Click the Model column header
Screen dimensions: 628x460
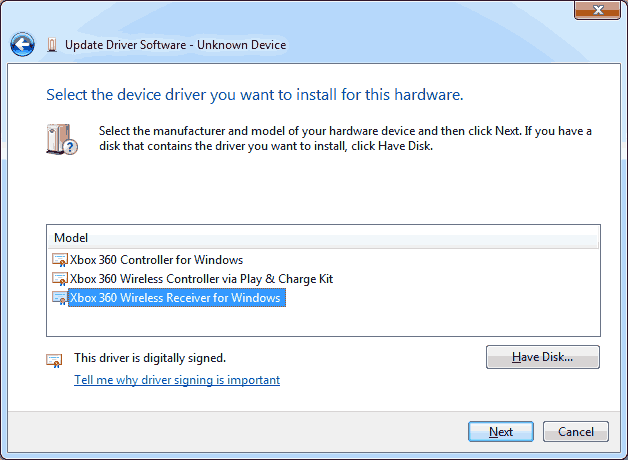323,238
